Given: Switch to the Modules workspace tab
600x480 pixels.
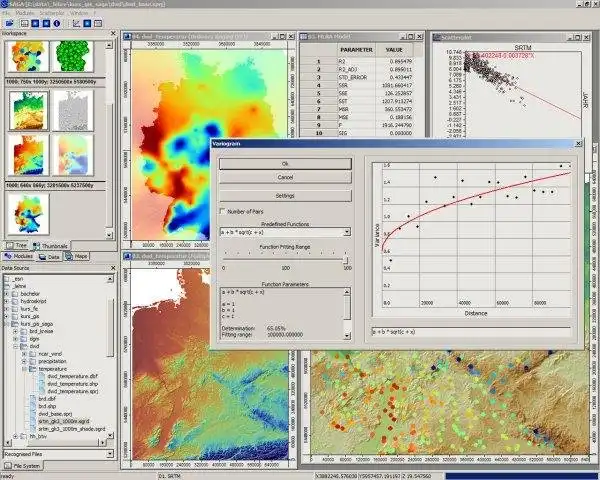Looking at the screenshot, I should click(x=18, y=256).
